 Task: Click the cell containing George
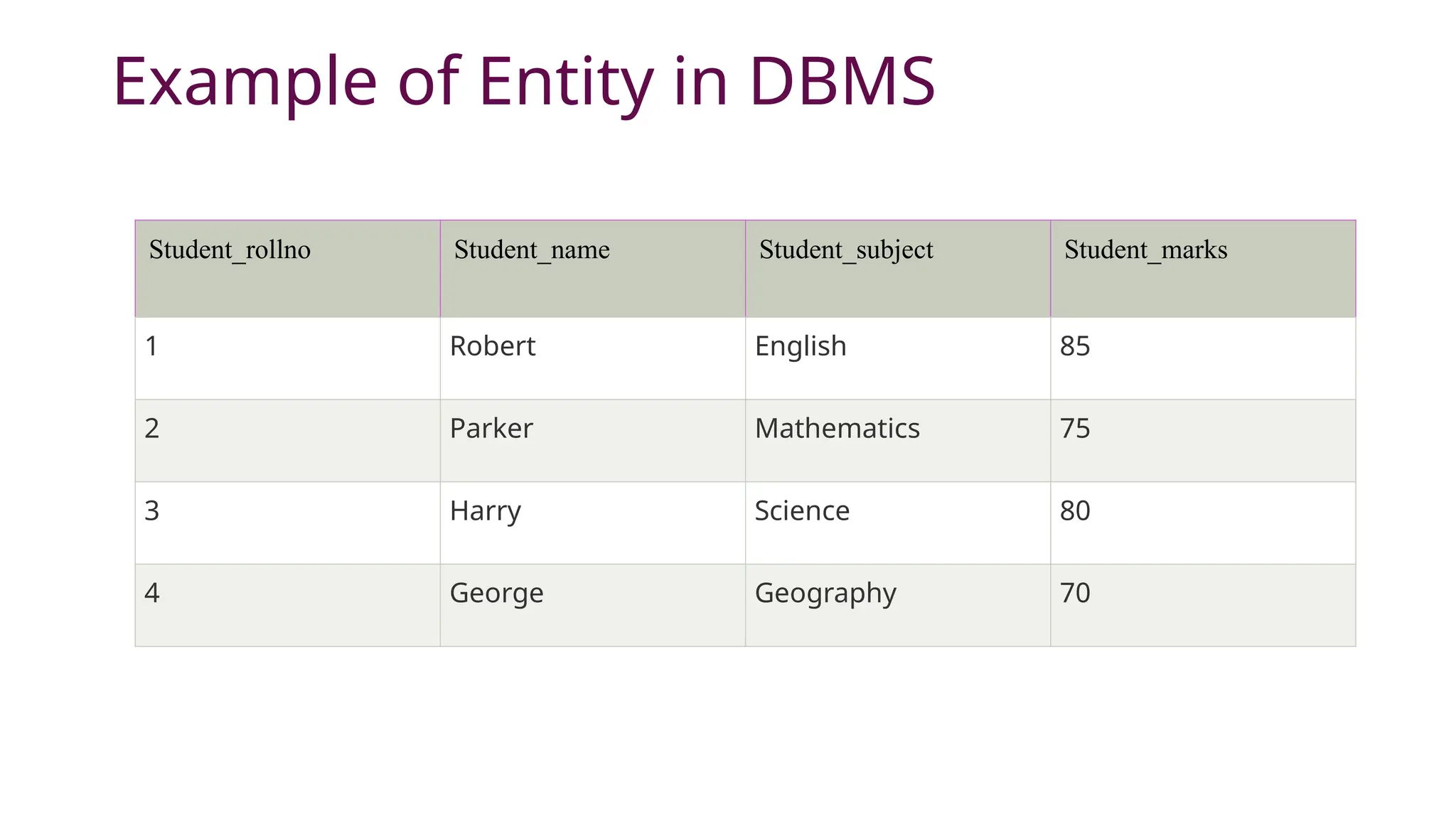click(x=592, y=605)
